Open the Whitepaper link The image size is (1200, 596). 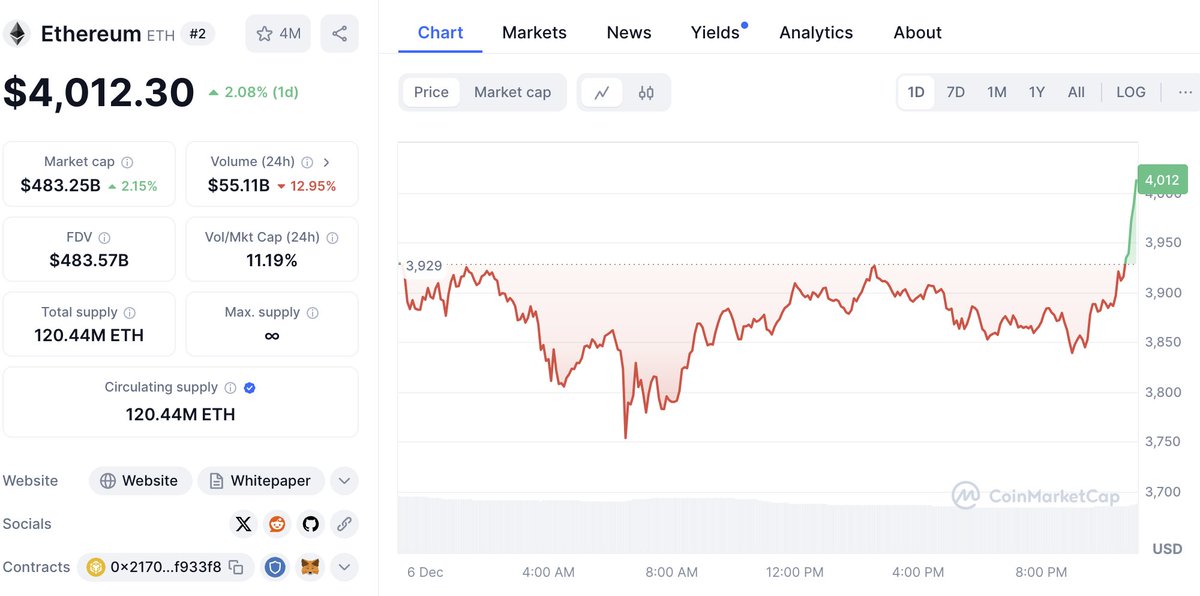click(x=261, y=481)
